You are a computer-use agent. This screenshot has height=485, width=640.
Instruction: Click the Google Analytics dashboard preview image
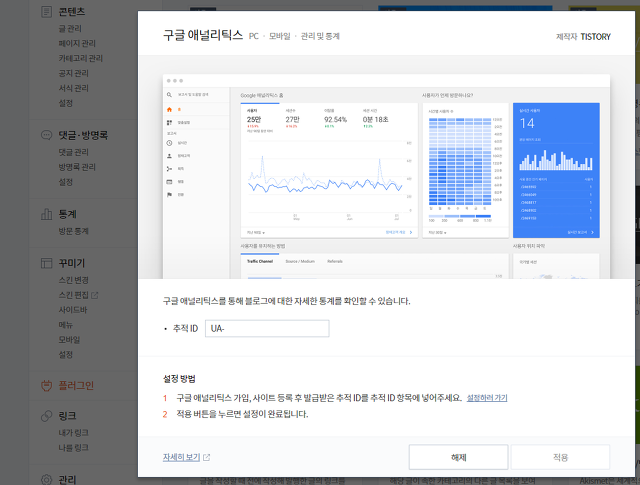coord(386,176)
